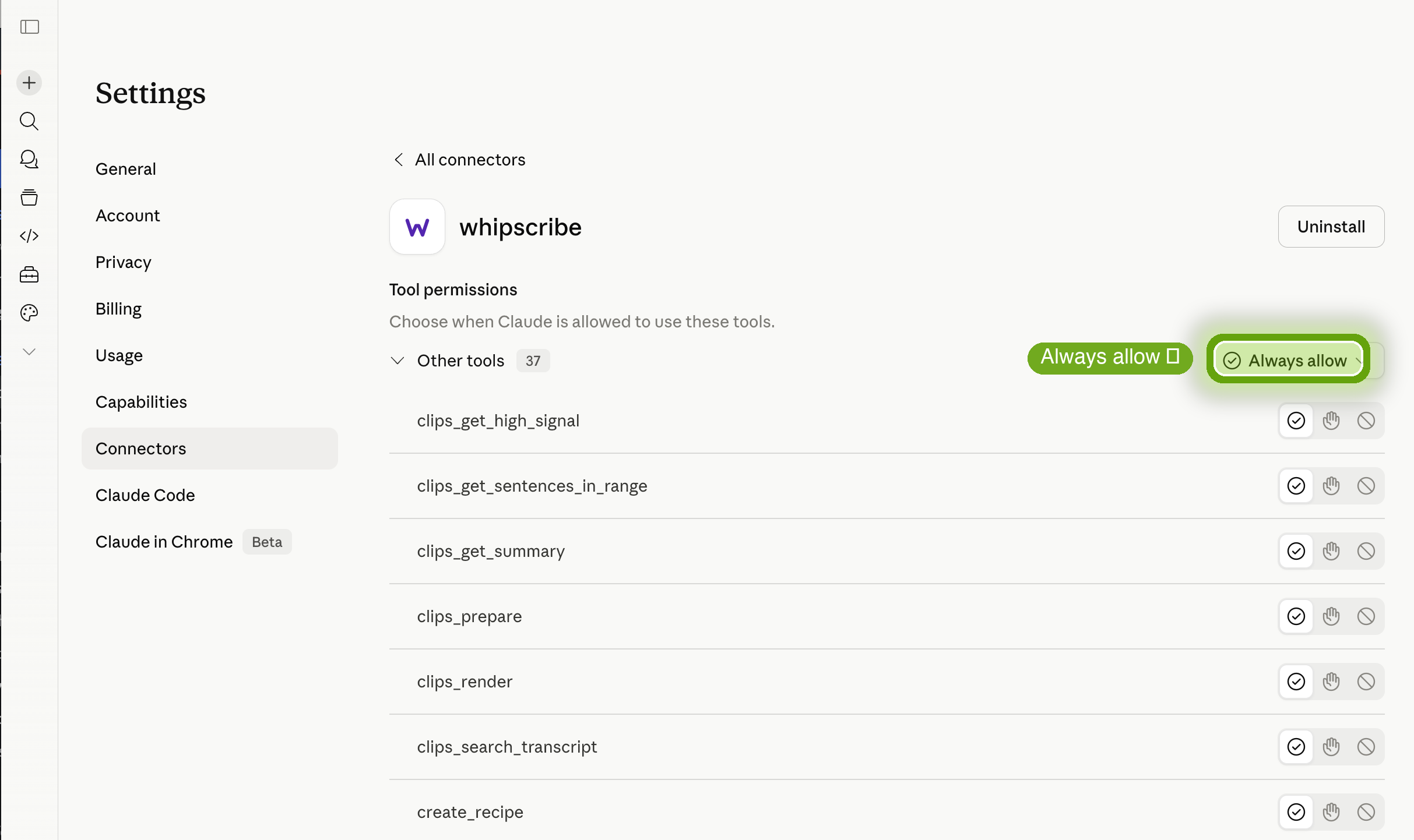Block the clips_search_transcript tool
This screenshot has width=1414, height=840.
click(1366, 747)
